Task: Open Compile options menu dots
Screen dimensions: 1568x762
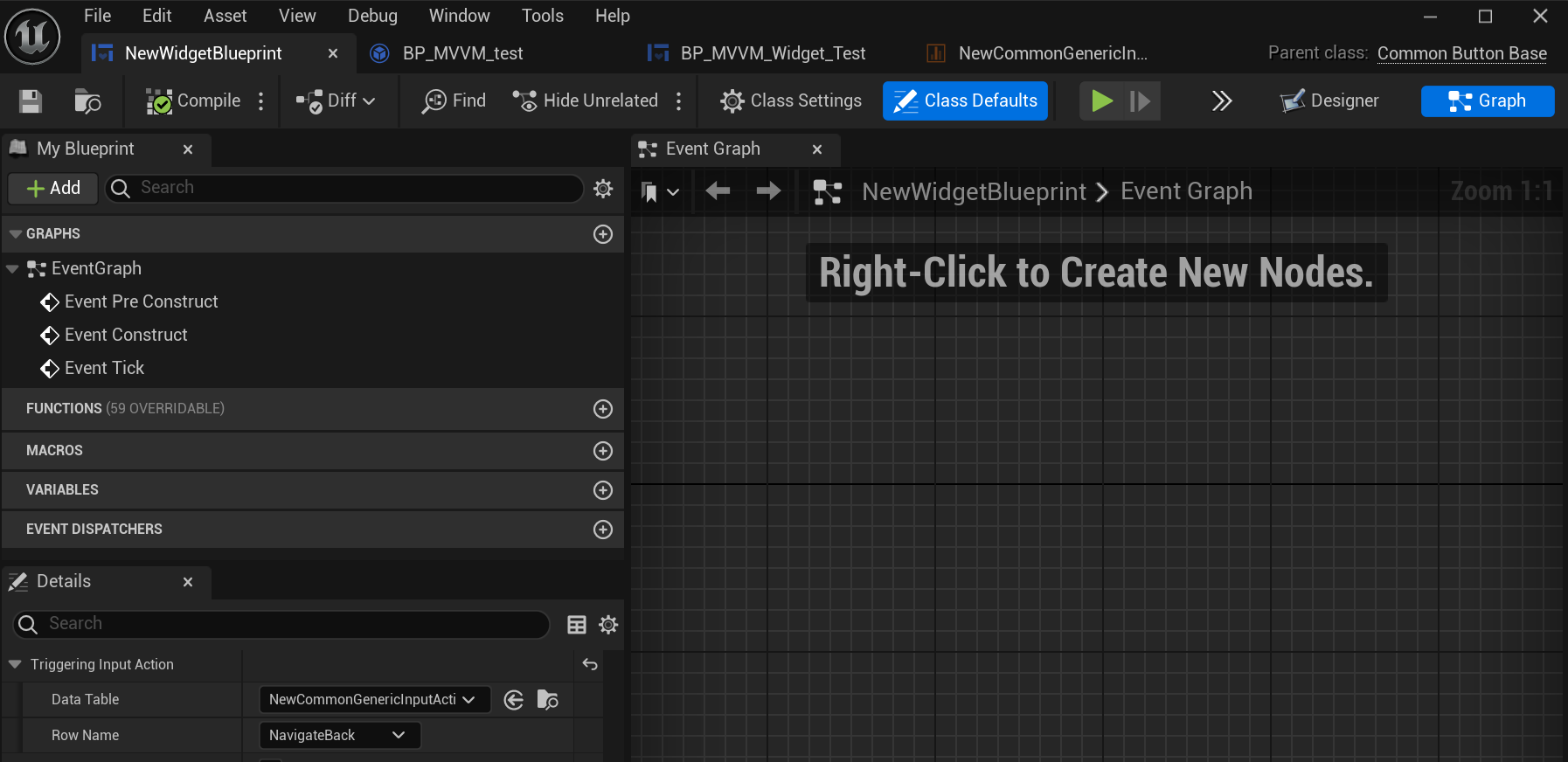Action: [260, 101]
